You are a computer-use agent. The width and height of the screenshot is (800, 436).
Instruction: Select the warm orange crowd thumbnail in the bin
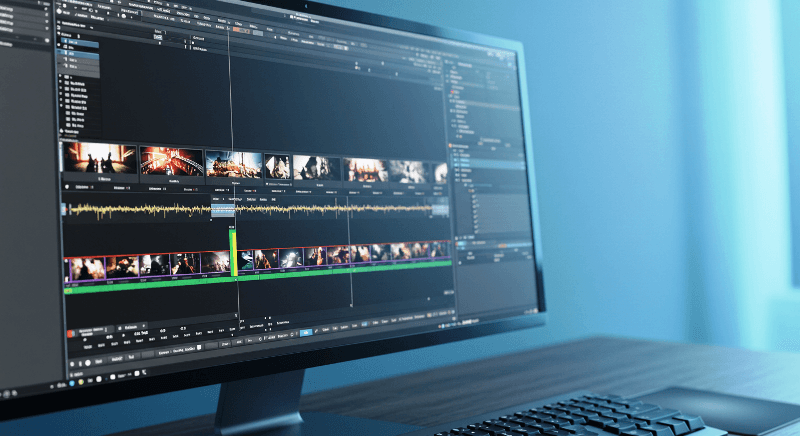[365, 170]
